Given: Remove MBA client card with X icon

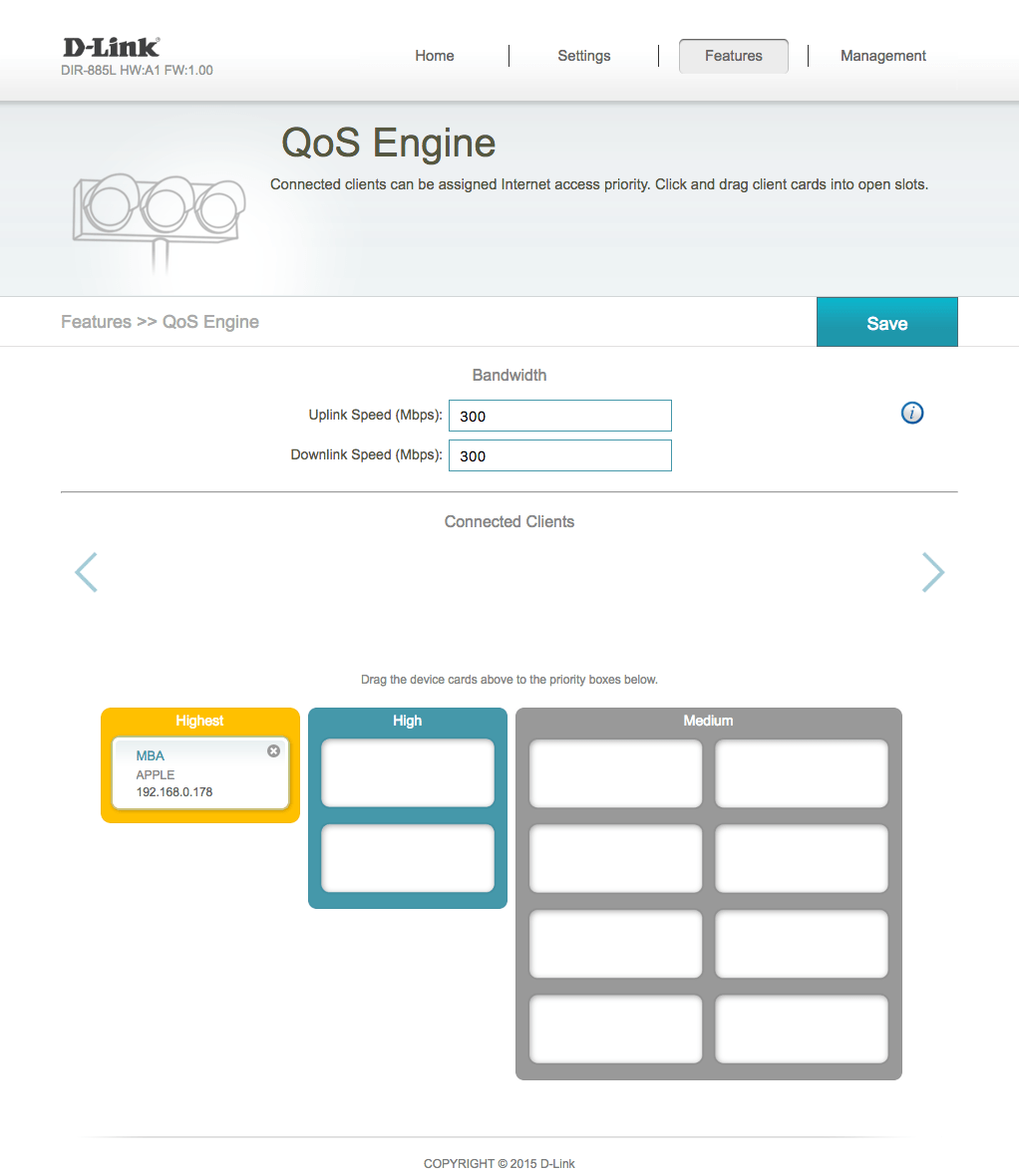Looking at the screenshot, I should point(273,750).
